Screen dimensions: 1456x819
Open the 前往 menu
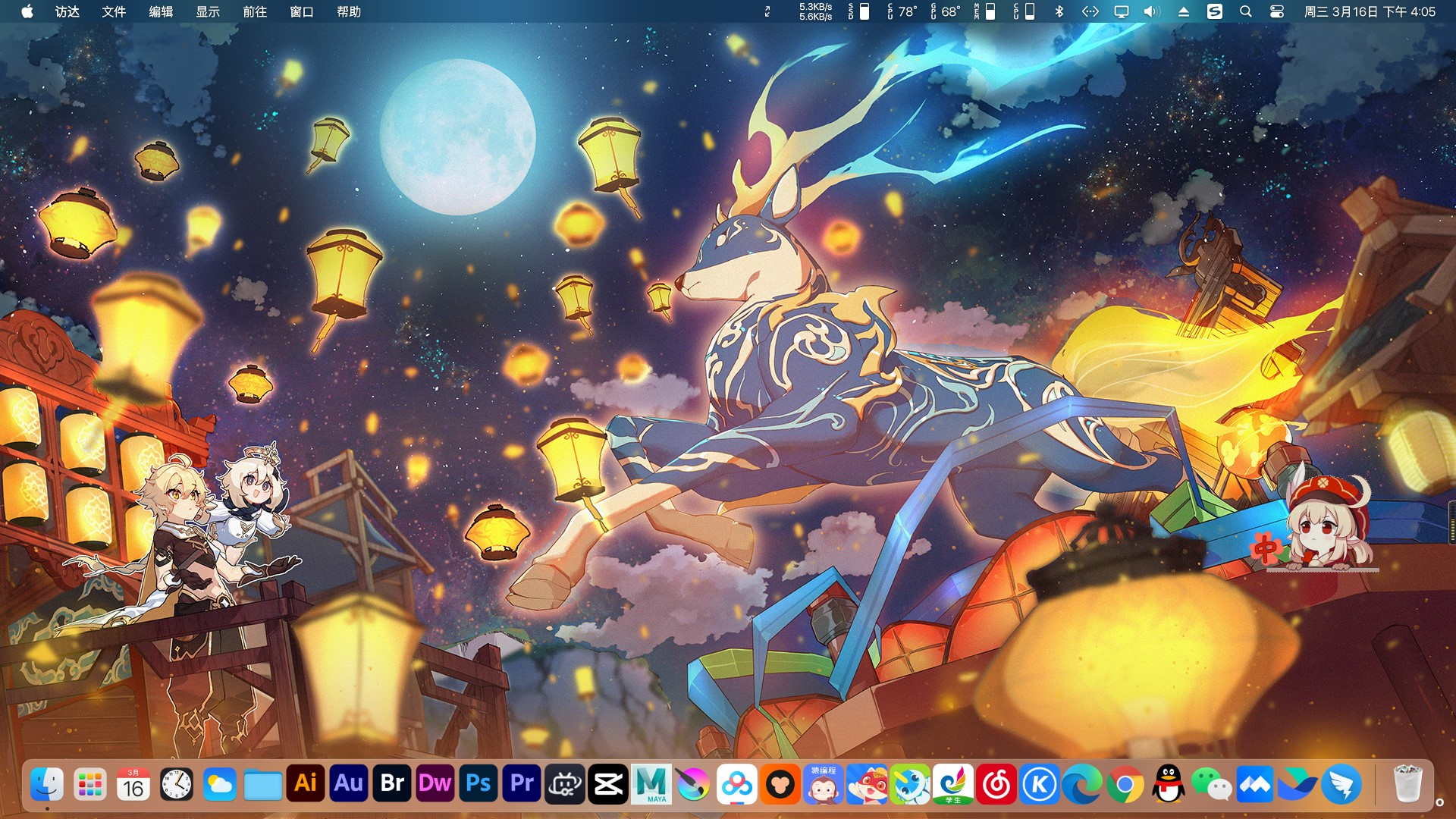tap(255, 11)
